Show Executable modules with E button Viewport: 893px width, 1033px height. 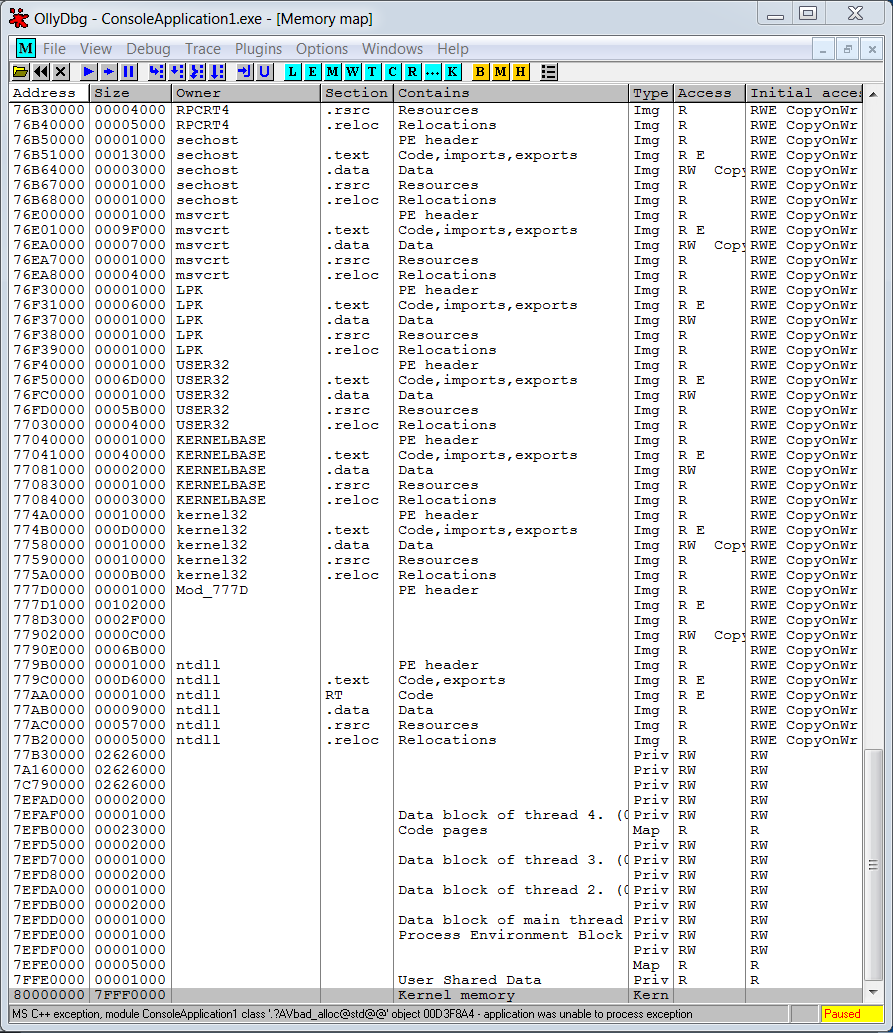pos(312,72)
